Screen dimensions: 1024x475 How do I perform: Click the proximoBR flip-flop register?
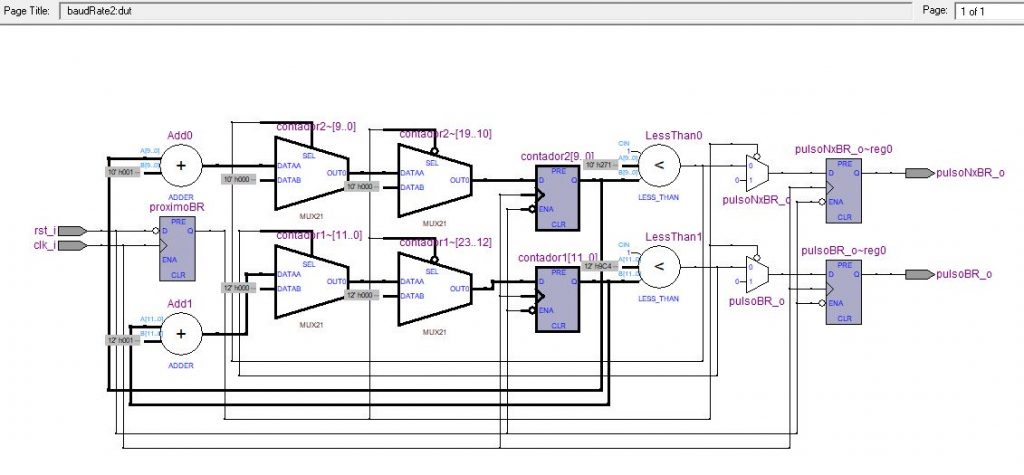coord(179,247)
